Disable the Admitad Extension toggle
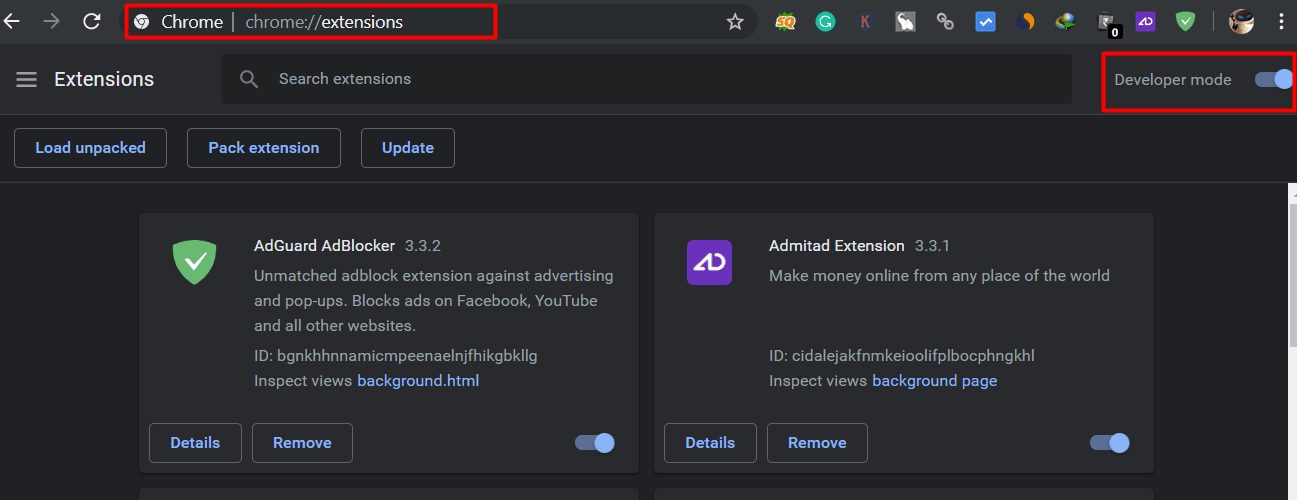 1110,443
